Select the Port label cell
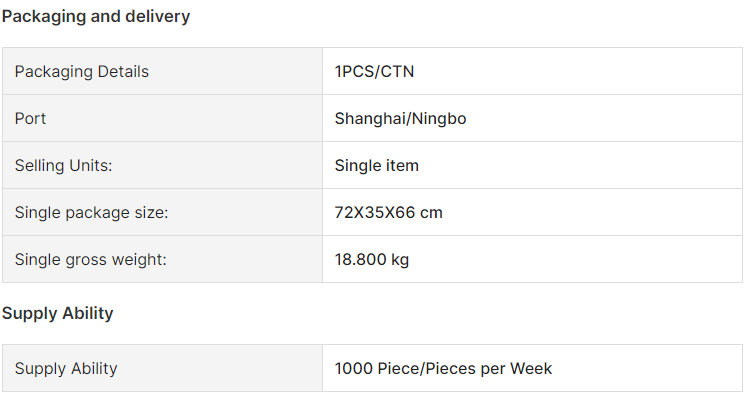The width and height of the screenshot is (746, 398). [162, 118]
